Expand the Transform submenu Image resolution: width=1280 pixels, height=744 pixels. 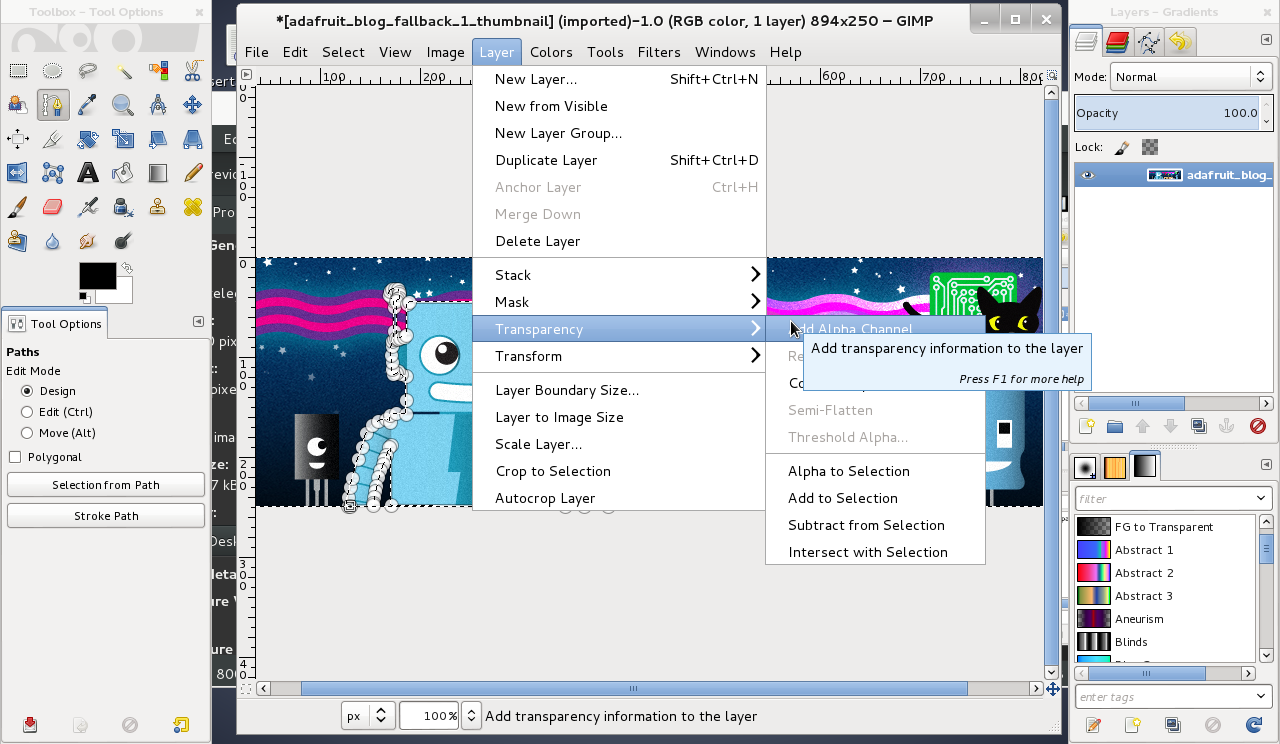[x=620, y=356]
